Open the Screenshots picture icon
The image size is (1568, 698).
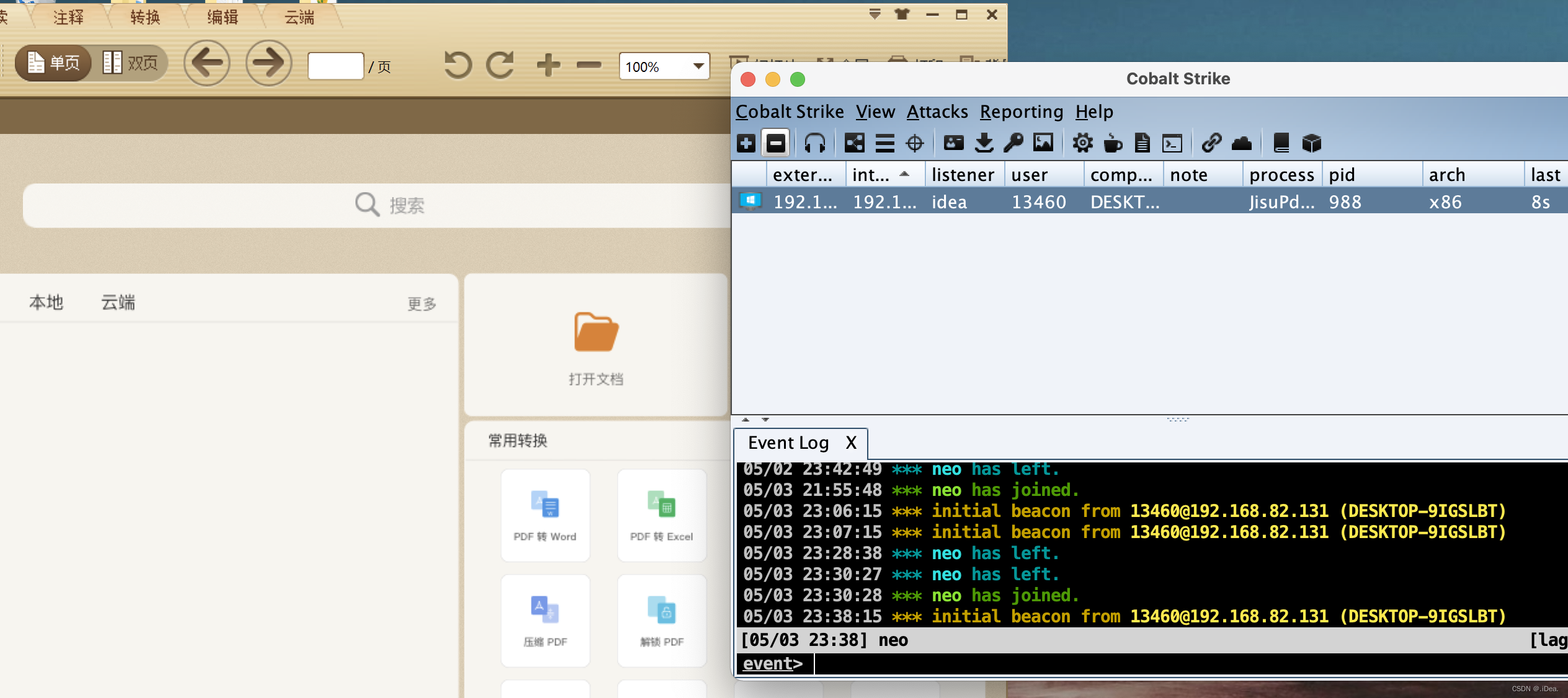point(1043,143)
